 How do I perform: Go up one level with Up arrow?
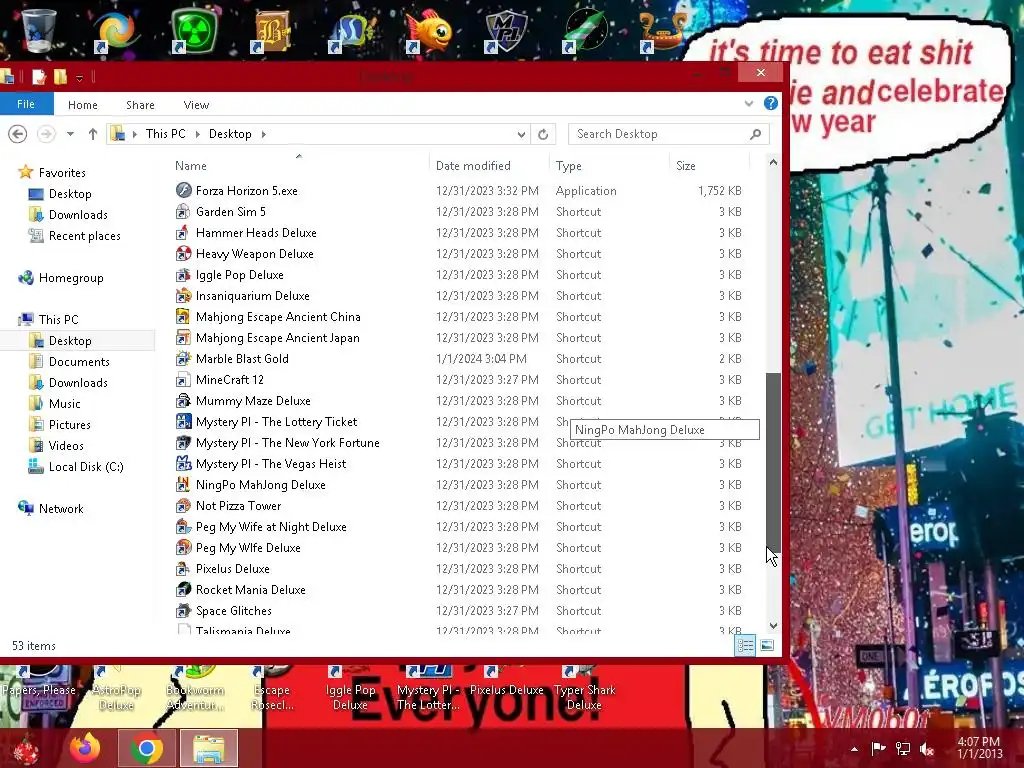click(x=93, y=134)
